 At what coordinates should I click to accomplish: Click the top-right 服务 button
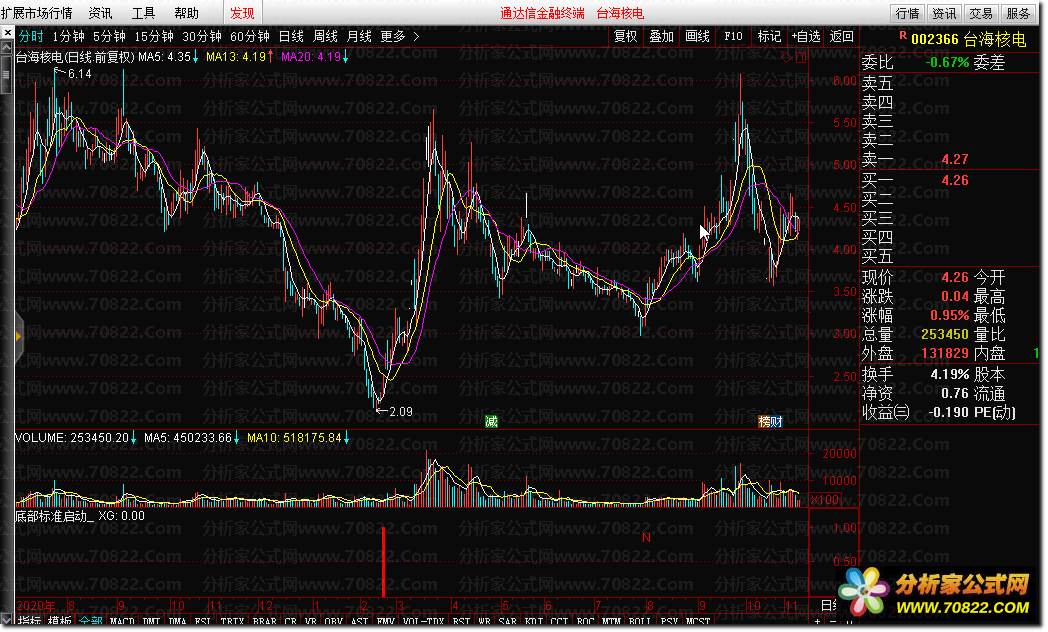click(1018, 13)
